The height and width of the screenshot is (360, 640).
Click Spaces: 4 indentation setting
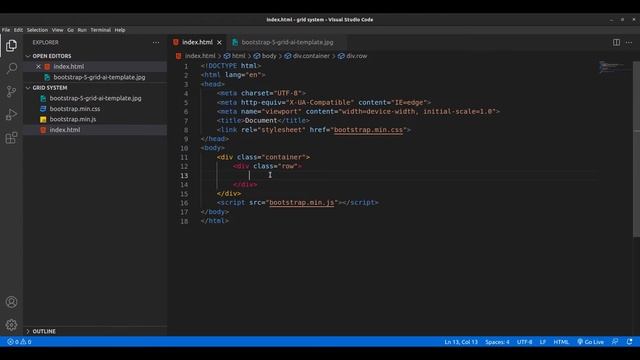pyautogui.click(x=497, y=342)
